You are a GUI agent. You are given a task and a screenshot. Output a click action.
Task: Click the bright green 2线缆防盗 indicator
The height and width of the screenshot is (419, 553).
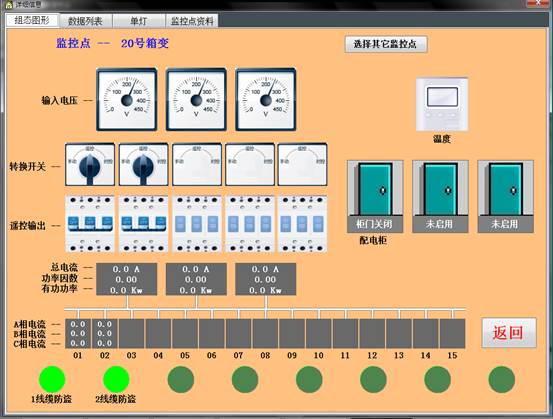tap(116, 379)
